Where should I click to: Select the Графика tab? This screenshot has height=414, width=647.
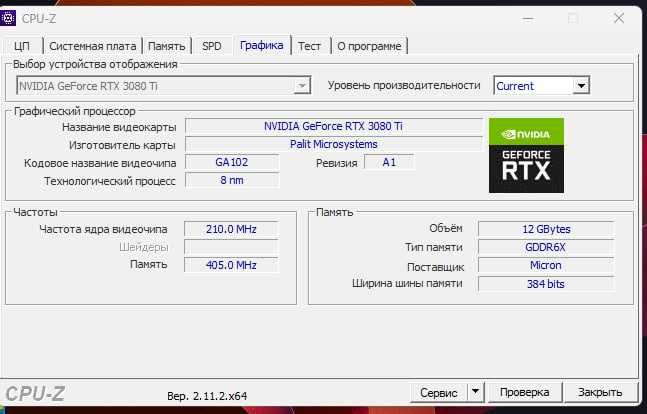coord(262,45)
